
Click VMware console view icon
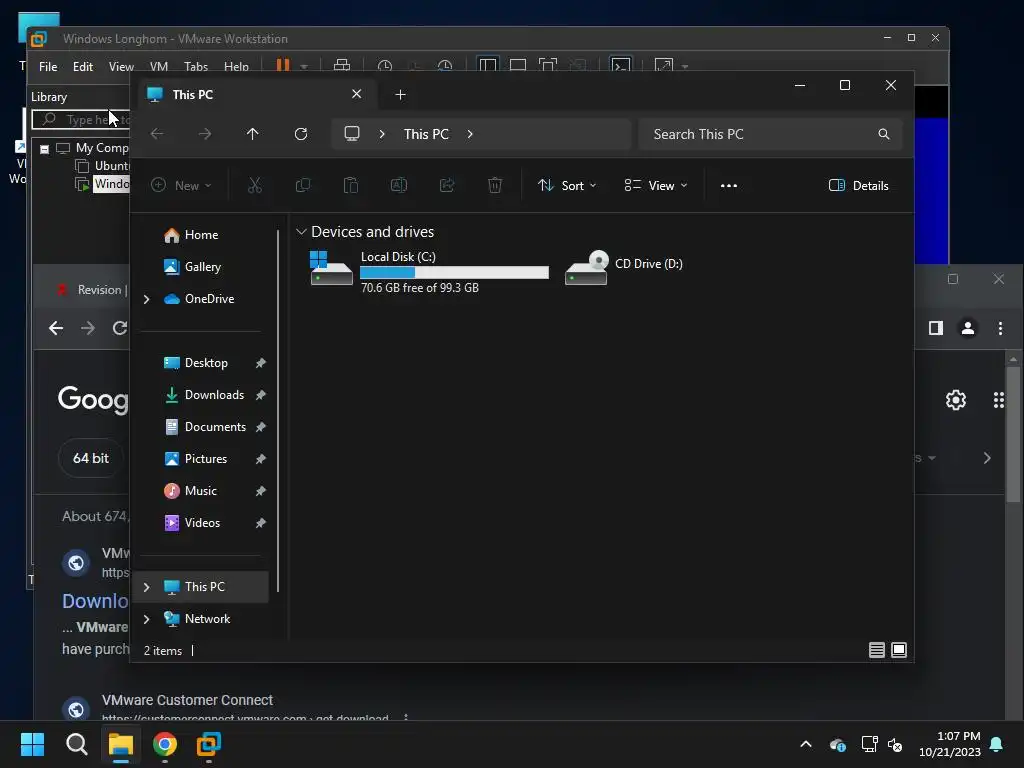click(x=620, y=65)
